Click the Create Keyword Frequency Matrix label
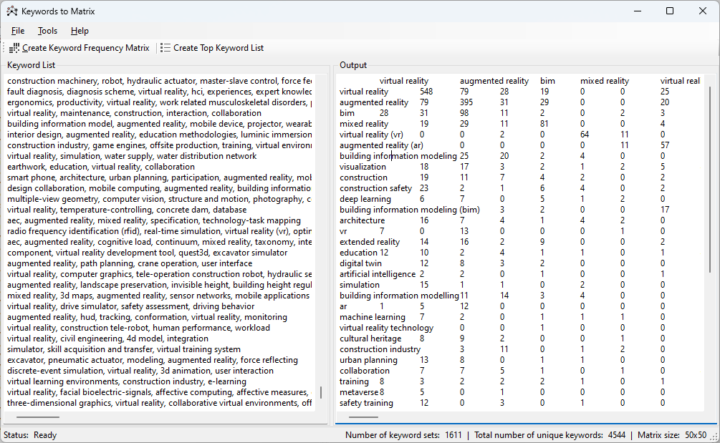The width and height of the screenshot is (720, 443). [86, 48]
